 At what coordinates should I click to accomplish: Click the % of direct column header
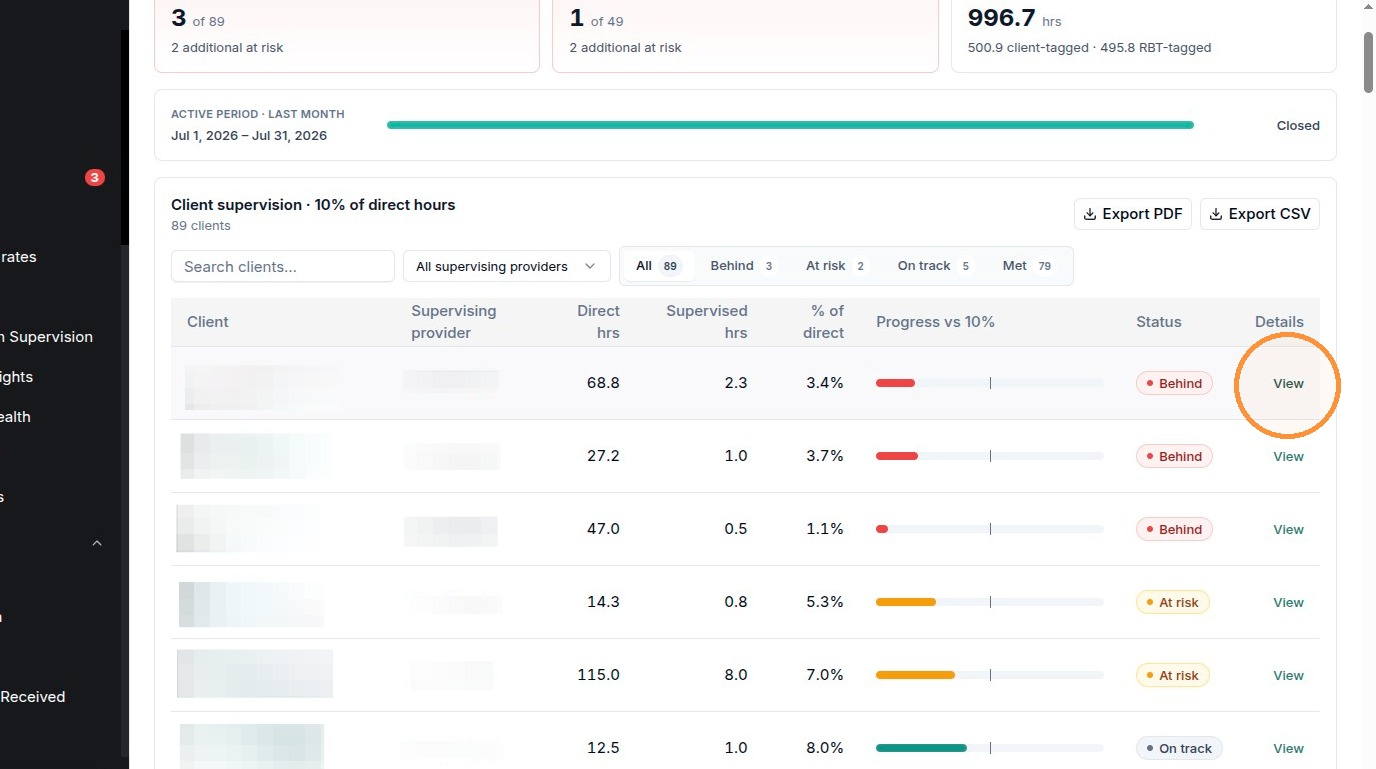(x=823, y=322)
